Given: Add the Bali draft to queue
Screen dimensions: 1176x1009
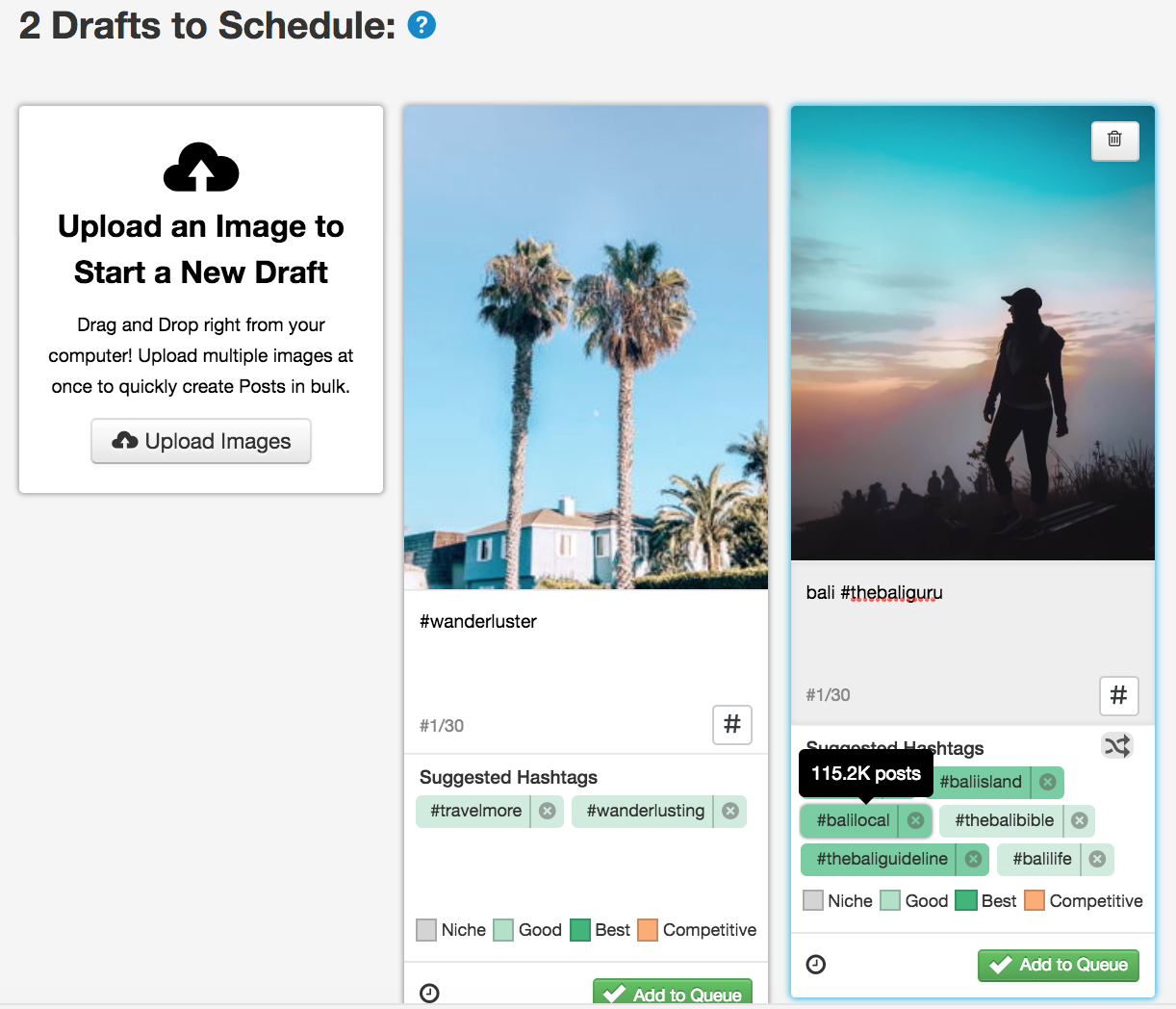Looking at the screenshot, I should [1059, 965].
